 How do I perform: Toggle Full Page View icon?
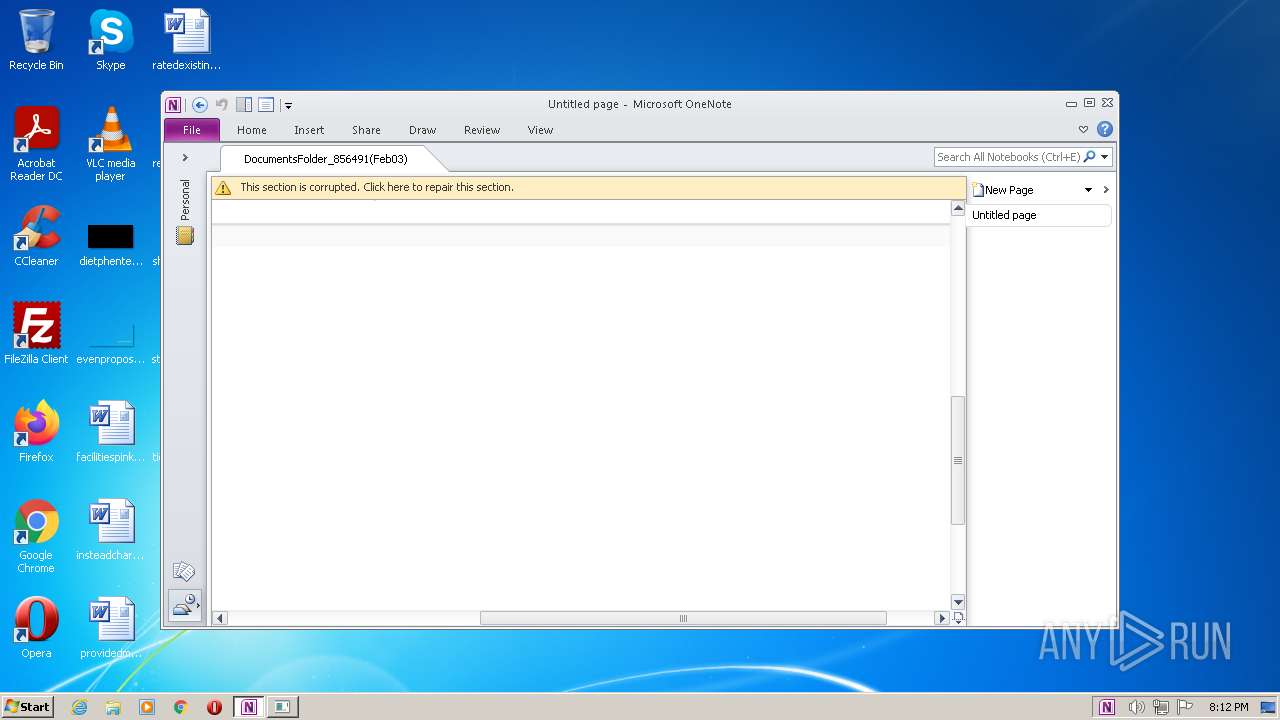(x=266, y=105)
